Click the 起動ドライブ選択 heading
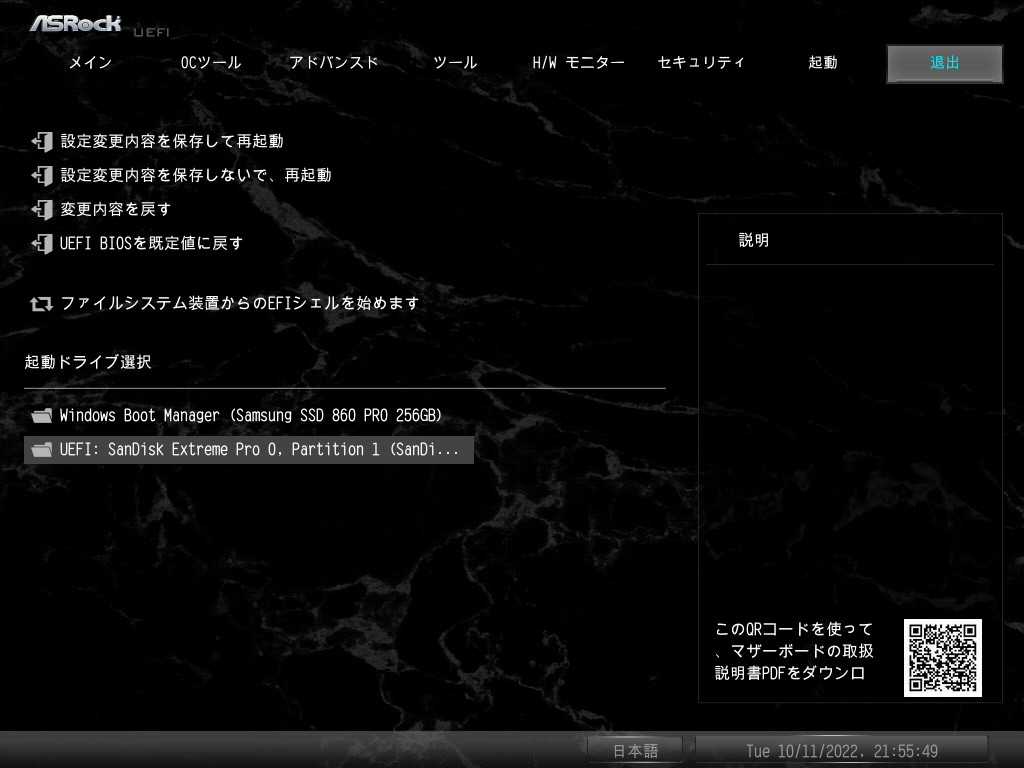Viewport: 1024px width, 768px height. (88, 362)
